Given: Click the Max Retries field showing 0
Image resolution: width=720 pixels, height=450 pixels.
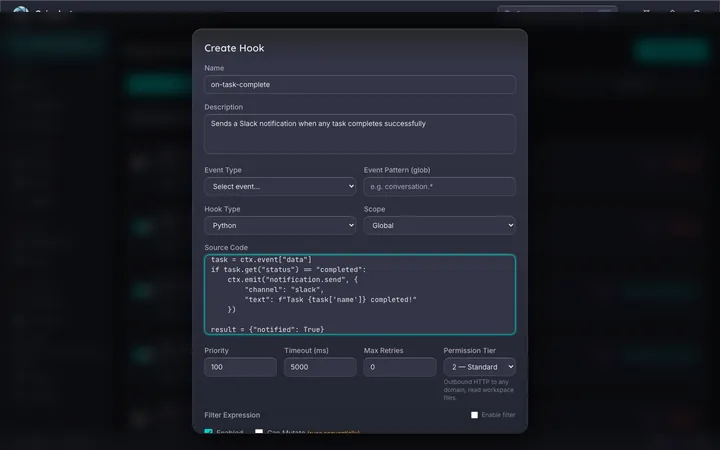Looking at the screenshot, I should tap(399, 367).
